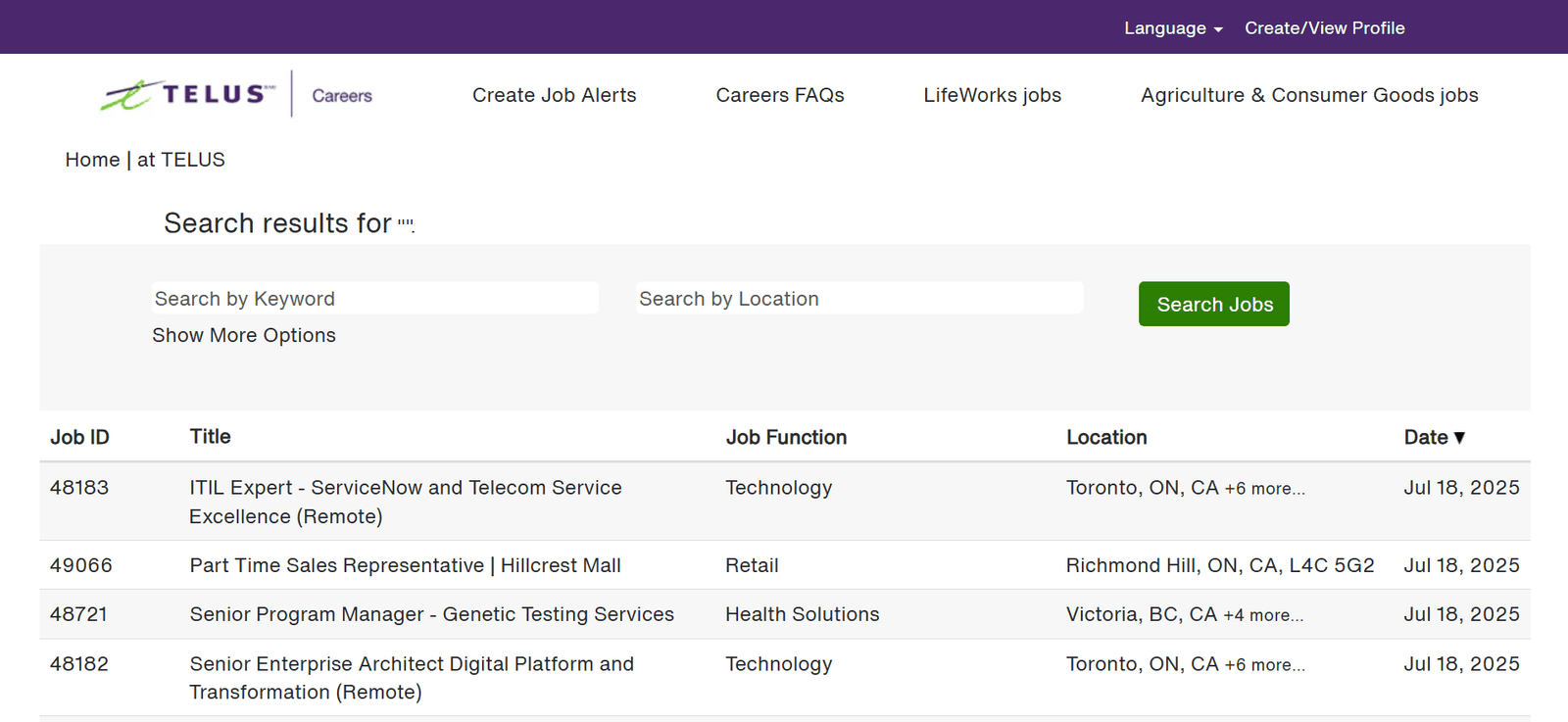This screenshot has width=1568, height=722.
Task: Sort by Location column header
Action: [1106, 437]
